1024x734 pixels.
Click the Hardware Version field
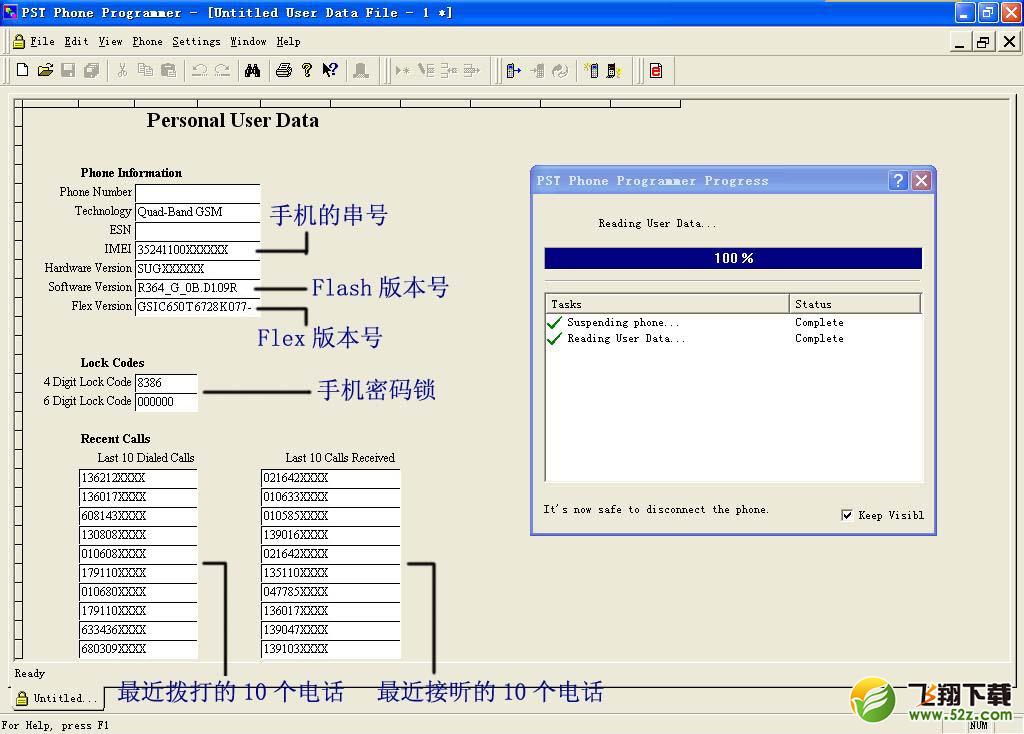click(197, 268)
